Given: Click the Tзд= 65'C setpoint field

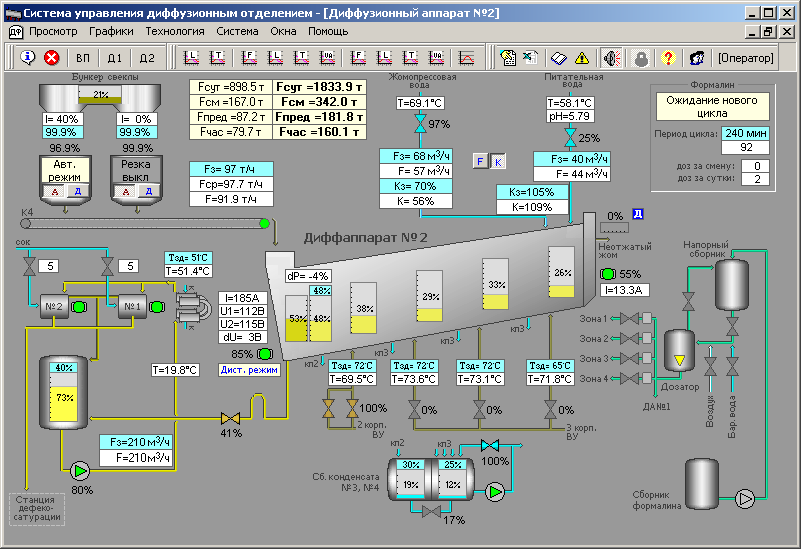Looking at the screenshot, I should tap(550, 366).
